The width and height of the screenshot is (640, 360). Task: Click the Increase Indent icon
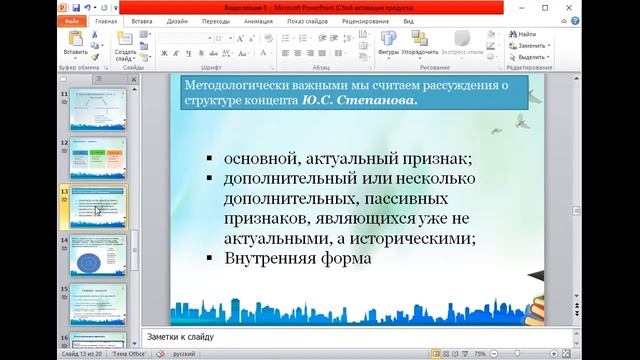click(x=334, y=38)
